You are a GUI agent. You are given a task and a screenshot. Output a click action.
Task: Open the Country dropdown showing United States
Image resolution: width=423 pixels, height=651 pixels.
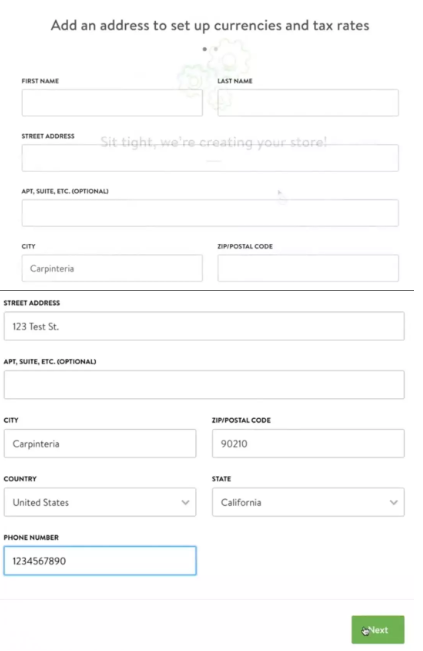100,502
